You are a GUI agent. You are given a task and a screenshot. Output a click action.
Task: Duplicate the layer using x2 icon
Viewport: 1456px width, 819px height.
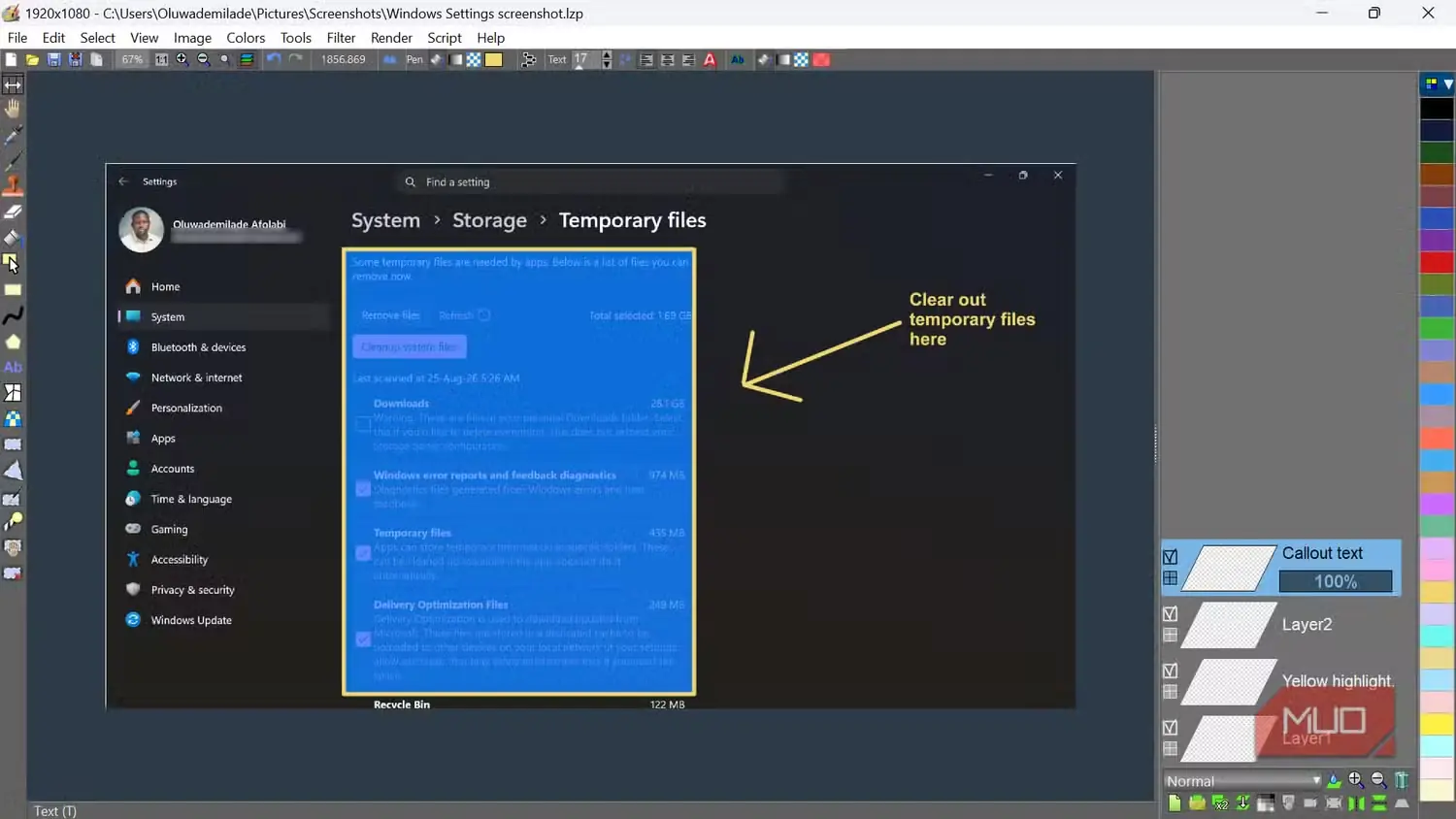click(x=1220, y=803)
